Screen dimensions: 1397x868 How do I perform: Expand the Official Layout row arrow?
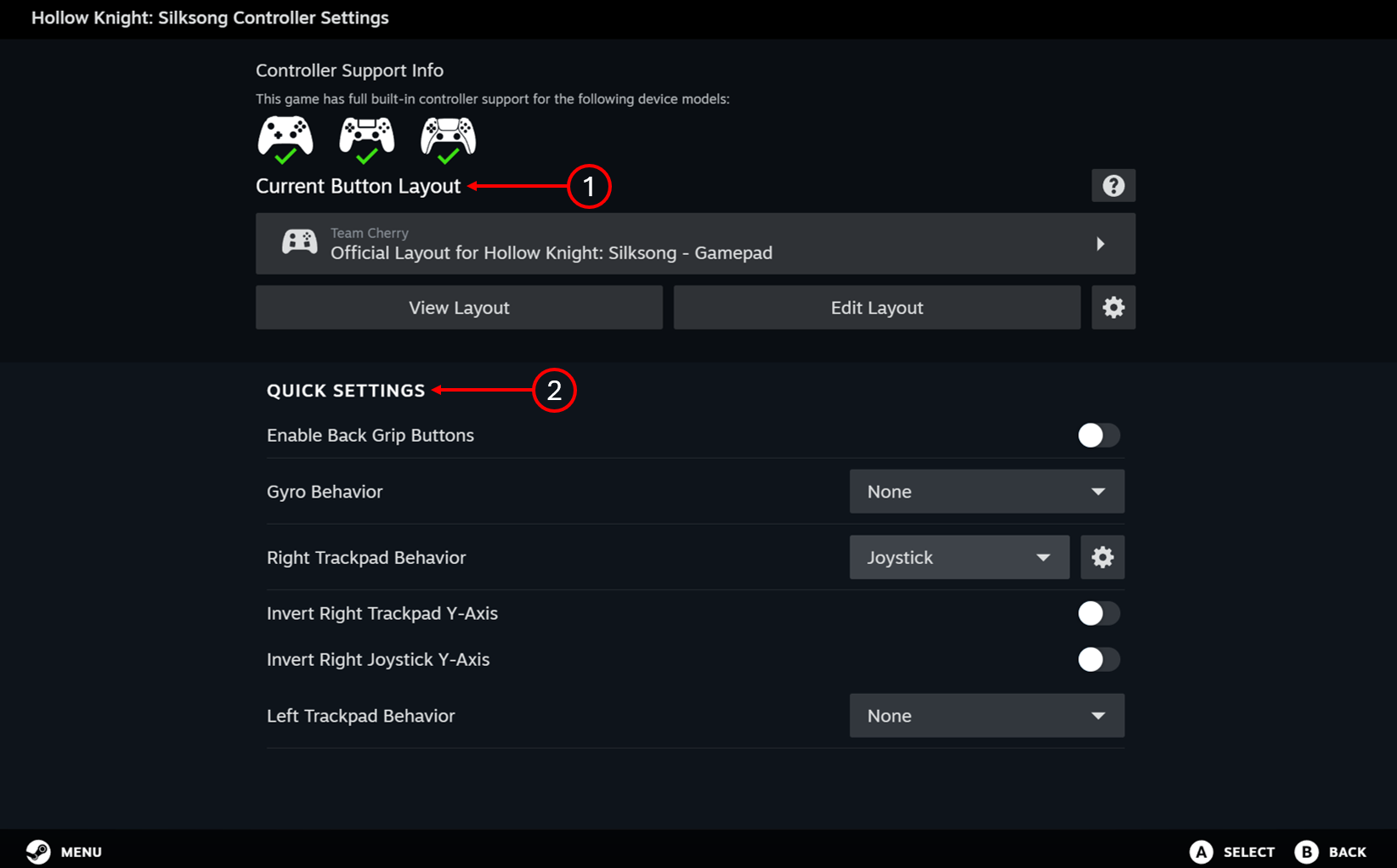(1100, 244)
